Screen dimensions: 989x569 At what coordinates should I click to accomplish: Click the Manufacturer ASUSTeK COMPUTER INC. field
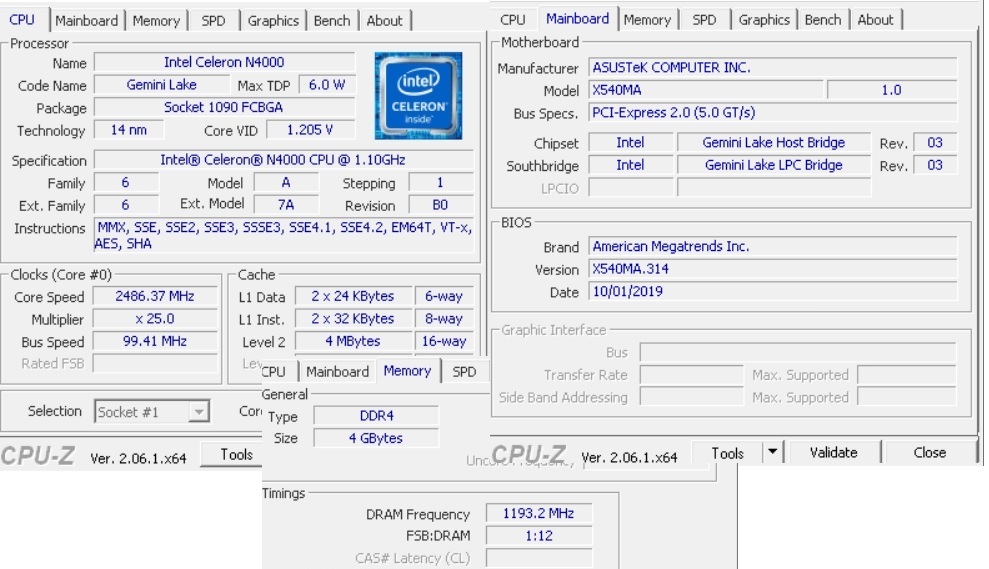point(772,68)
